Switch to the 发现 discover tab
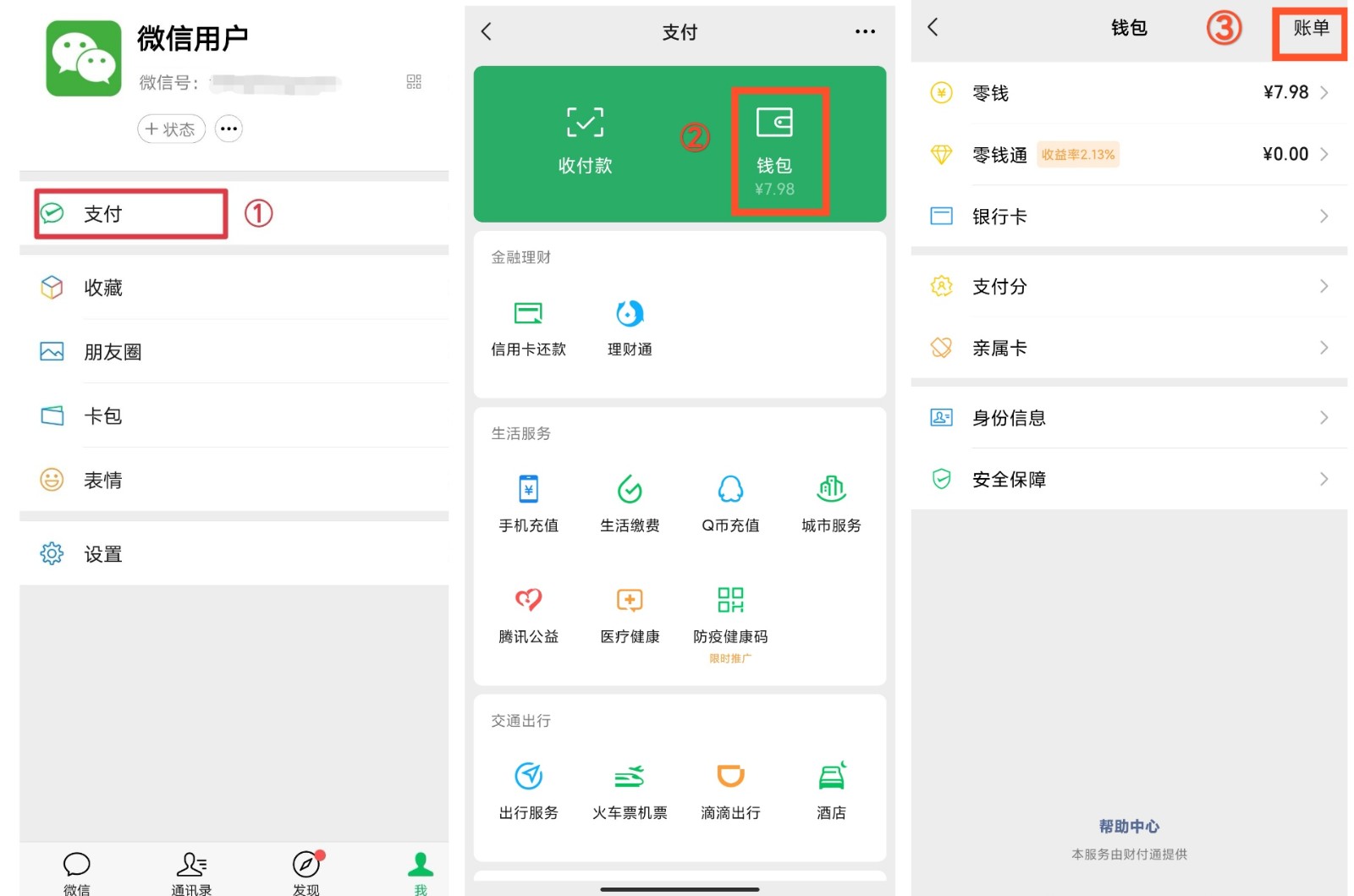The height and width of the screenshot is (896, 1354). pyautogui.click(x=306, y=873)
